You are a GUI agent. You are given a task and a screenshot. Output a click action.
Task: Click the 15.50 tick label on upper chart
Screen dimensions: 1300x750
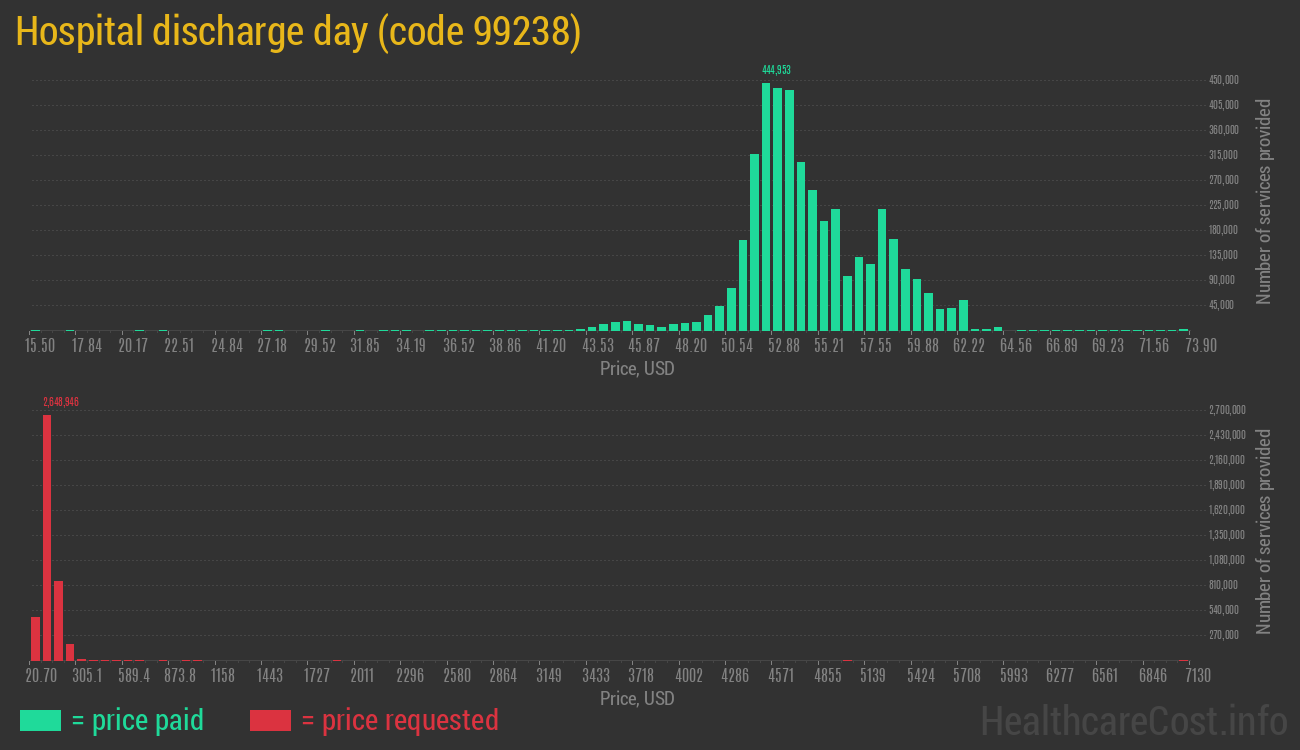(40, 346)
